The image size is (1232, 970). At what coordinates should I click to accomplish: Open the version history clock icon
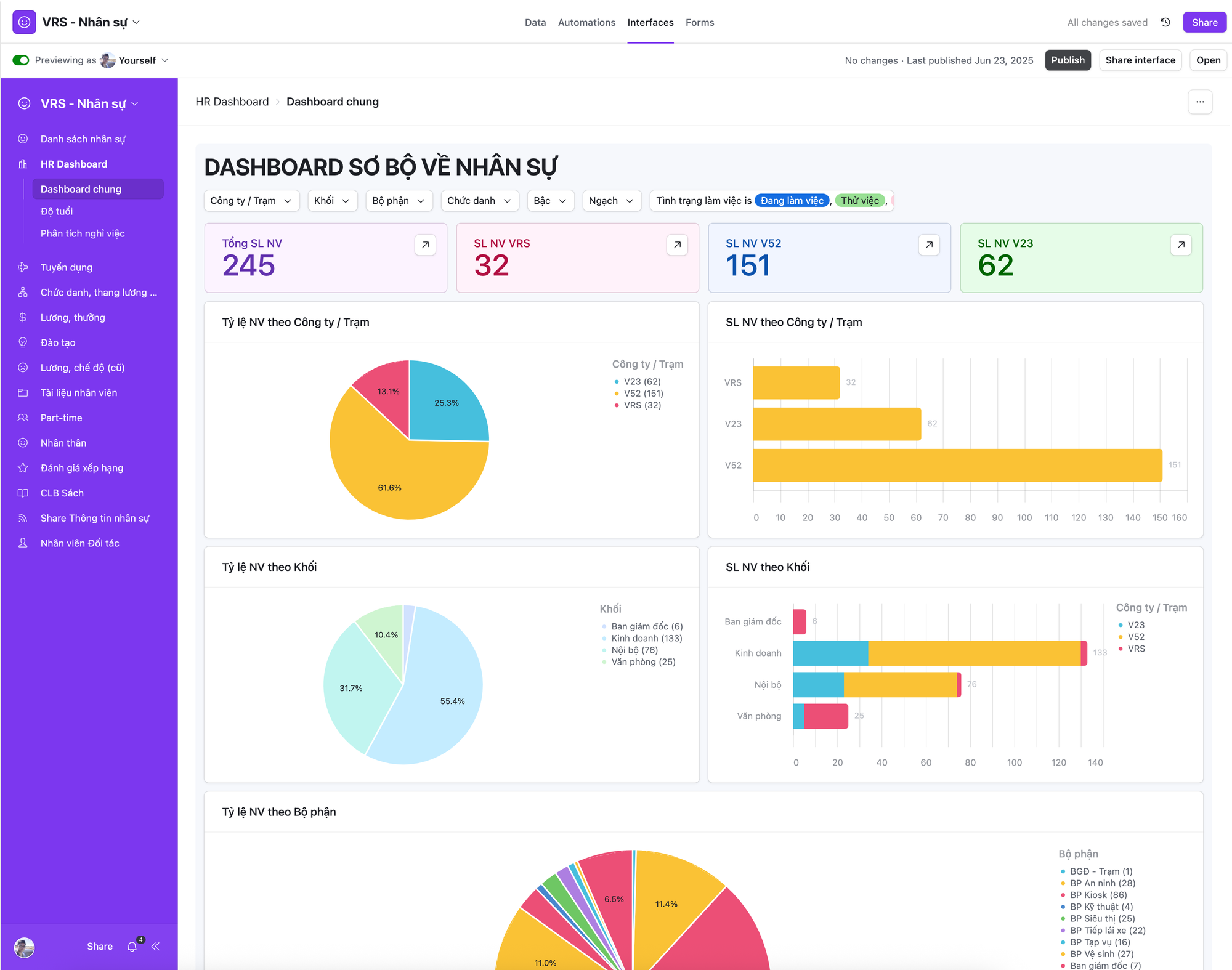[1165, 22]
